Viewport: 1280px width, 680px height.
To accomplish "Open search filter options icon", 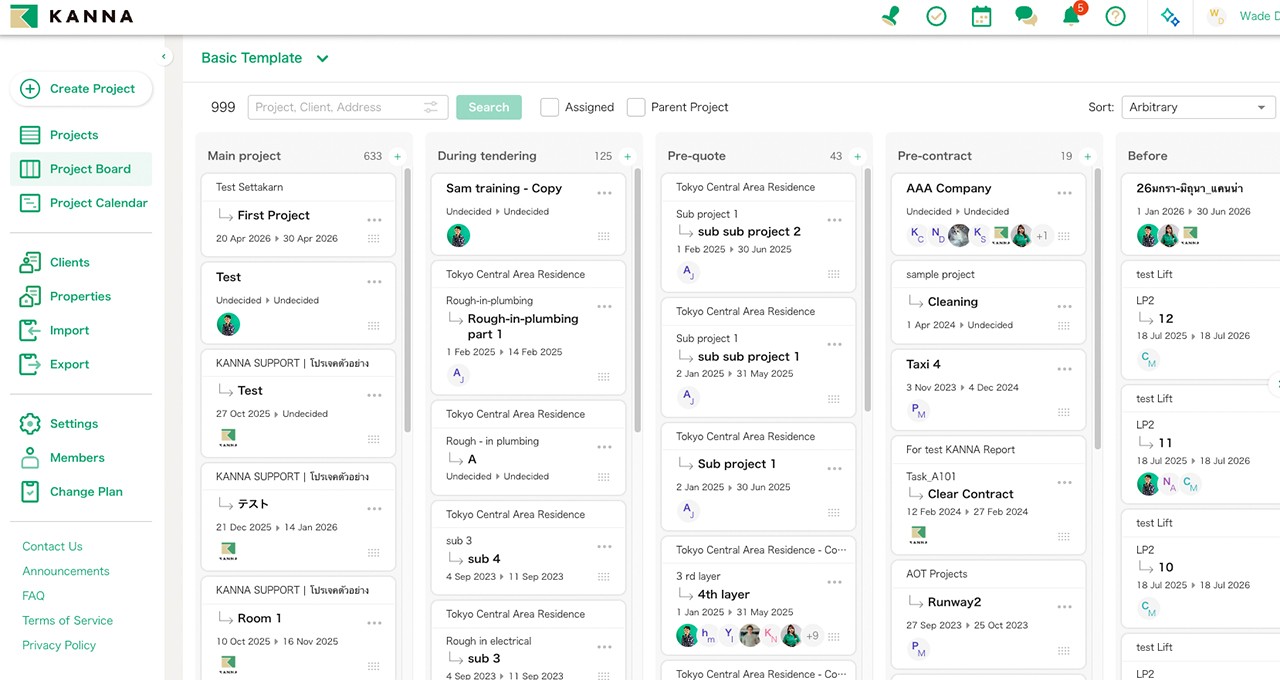I will (431, 107).
